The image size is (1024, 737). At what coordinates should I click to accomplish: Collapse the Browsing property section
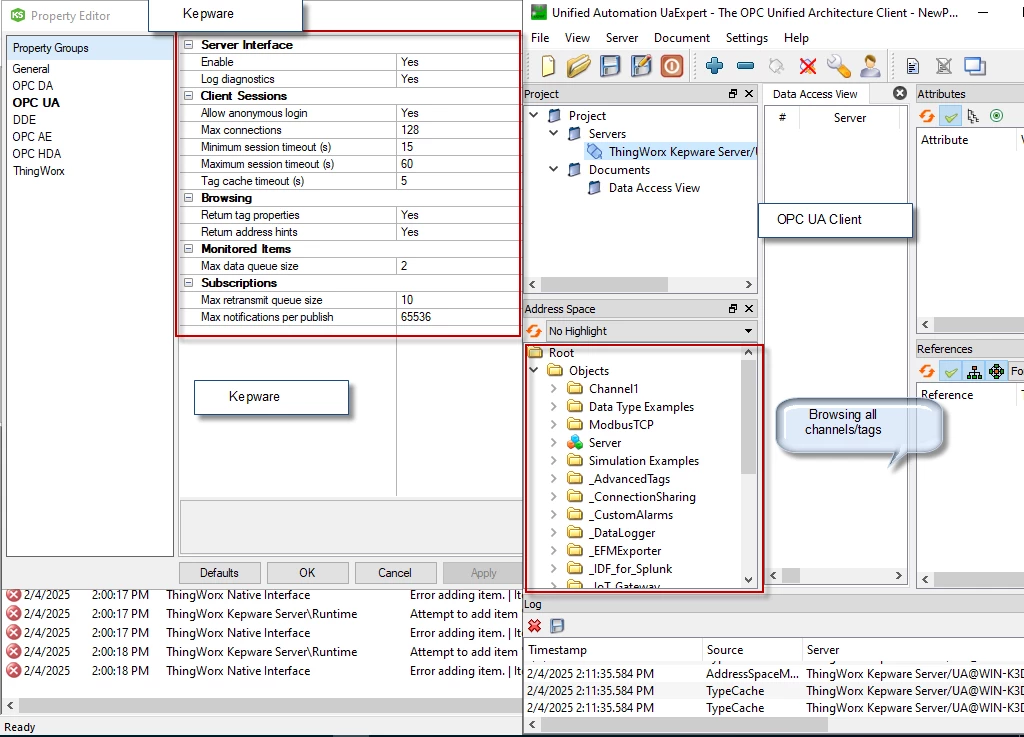click(x=189, y=198)
